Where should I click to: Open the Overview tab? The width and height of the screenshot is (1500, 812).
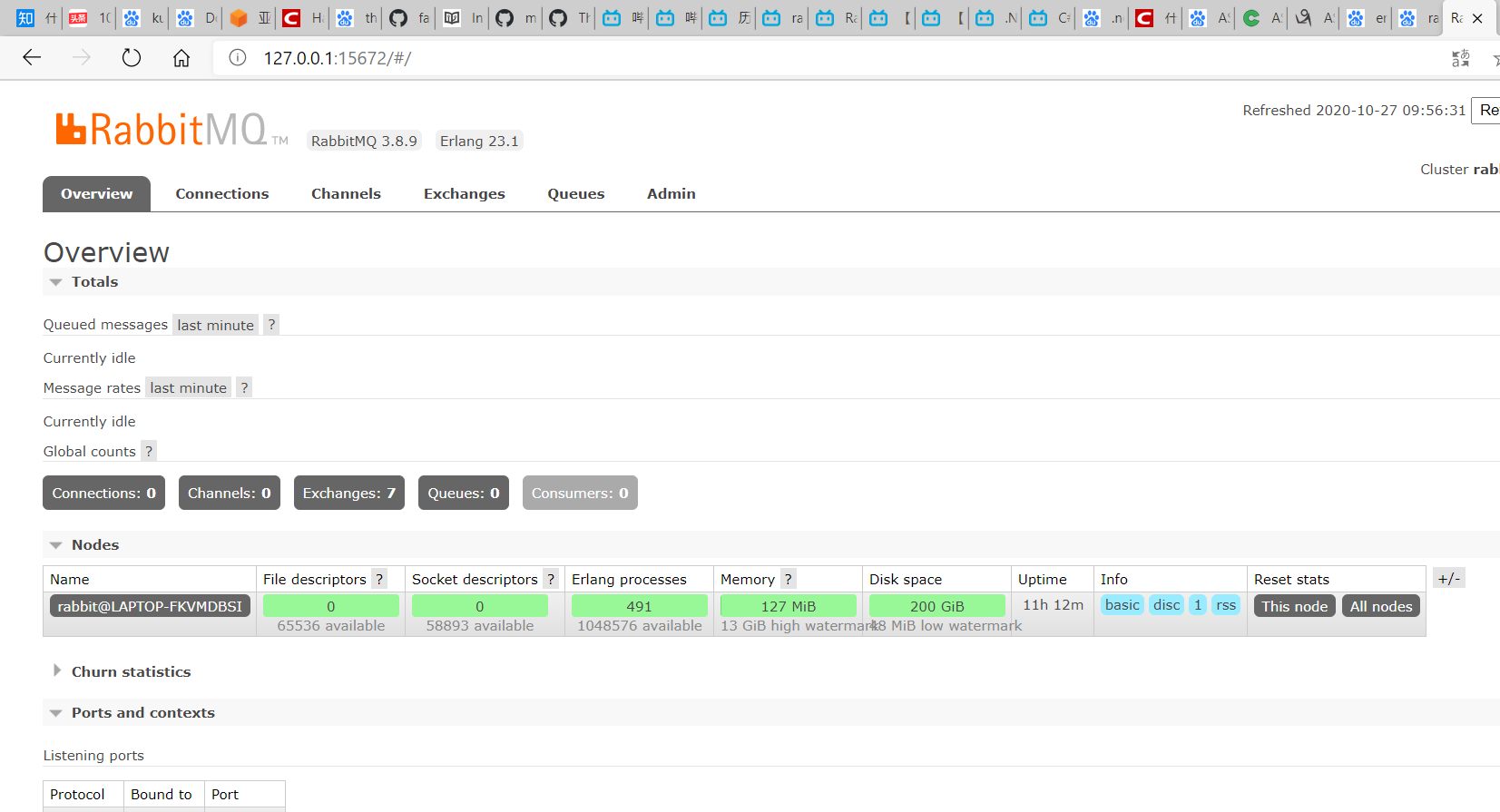coord(96,193)
